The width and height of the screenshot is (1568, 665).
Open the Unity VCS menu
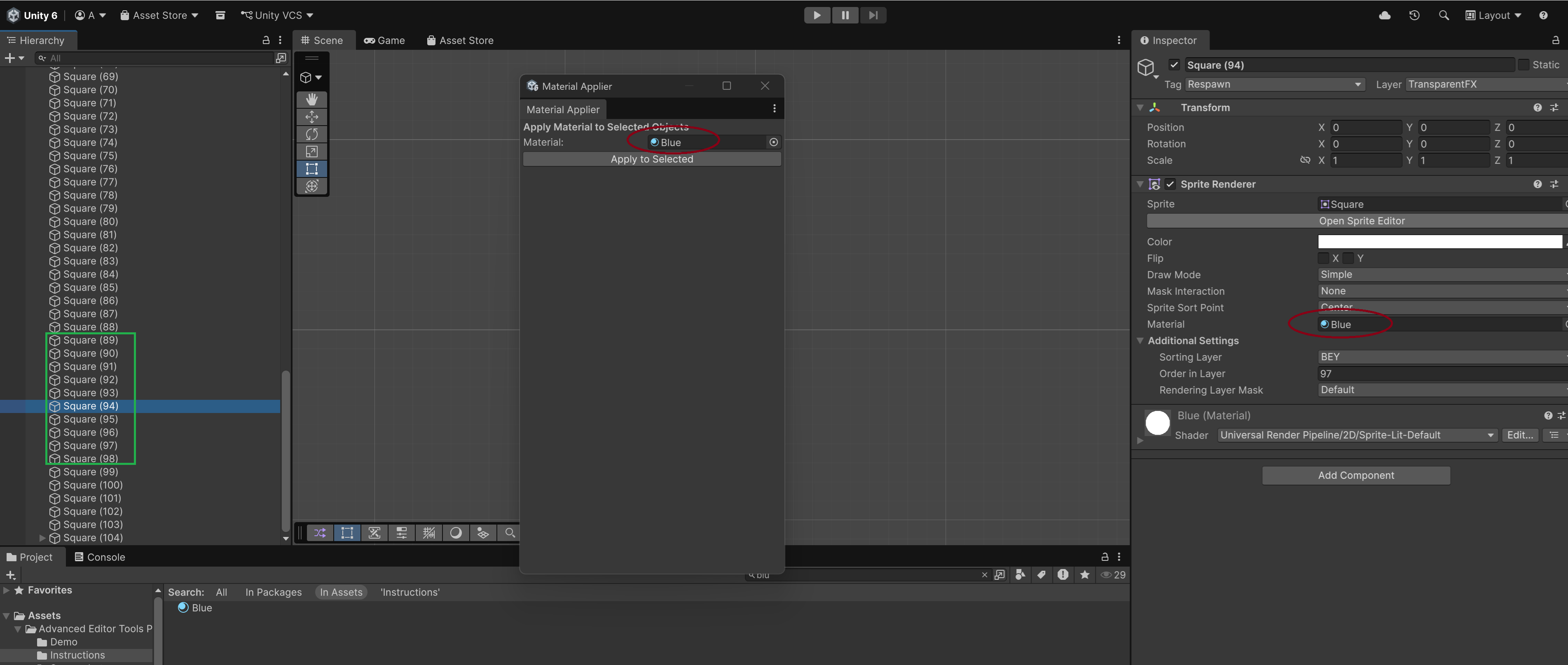(276, 15)
